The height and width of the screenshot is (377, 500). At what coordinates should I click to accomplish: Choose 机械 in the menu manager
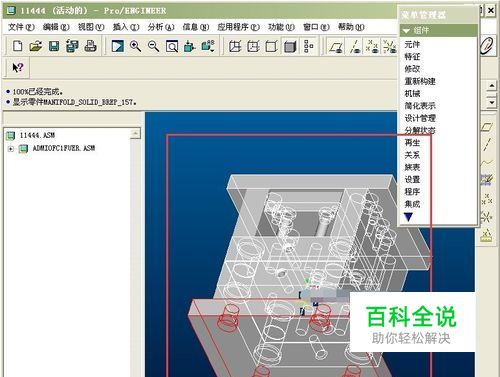click(x=412, y=94)
